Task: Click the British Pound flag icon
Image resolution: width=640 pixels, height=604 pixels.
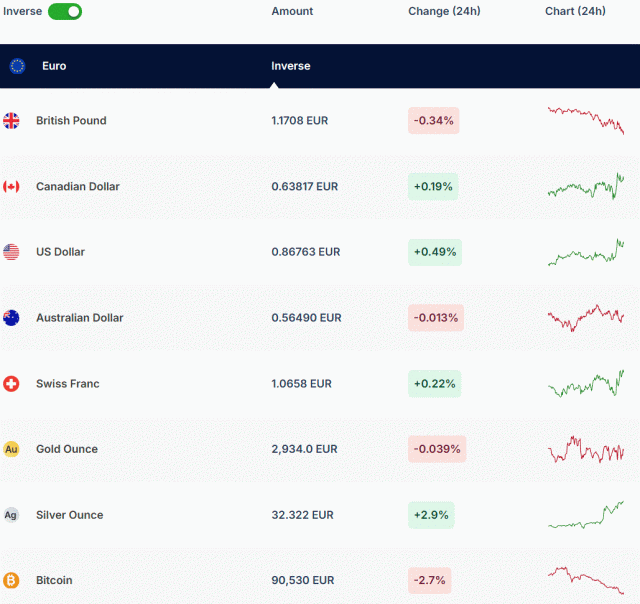Action: click(x=11, y=121)
